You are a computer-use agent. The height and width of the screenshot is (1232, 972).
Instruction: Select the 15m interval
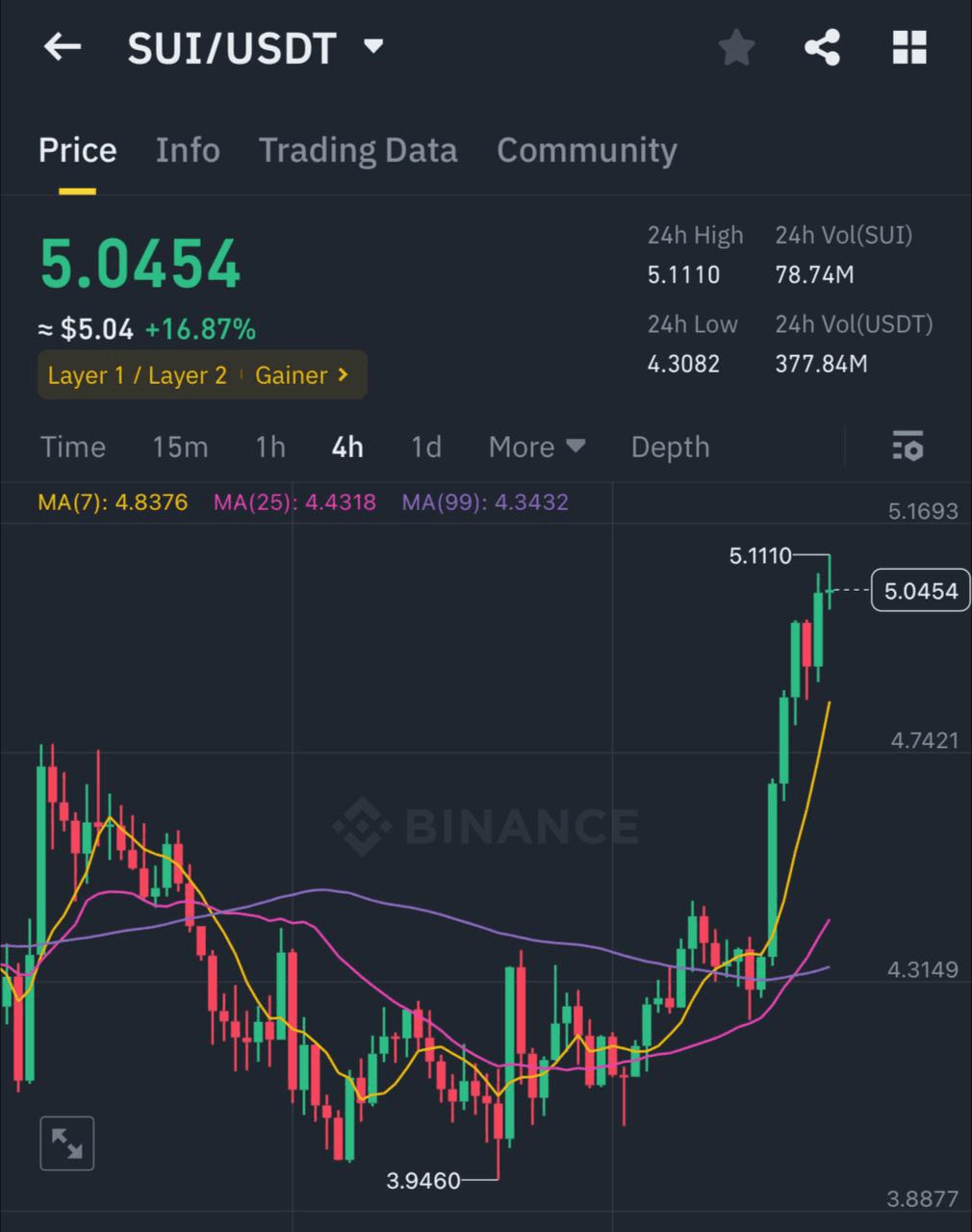[180, 447]
